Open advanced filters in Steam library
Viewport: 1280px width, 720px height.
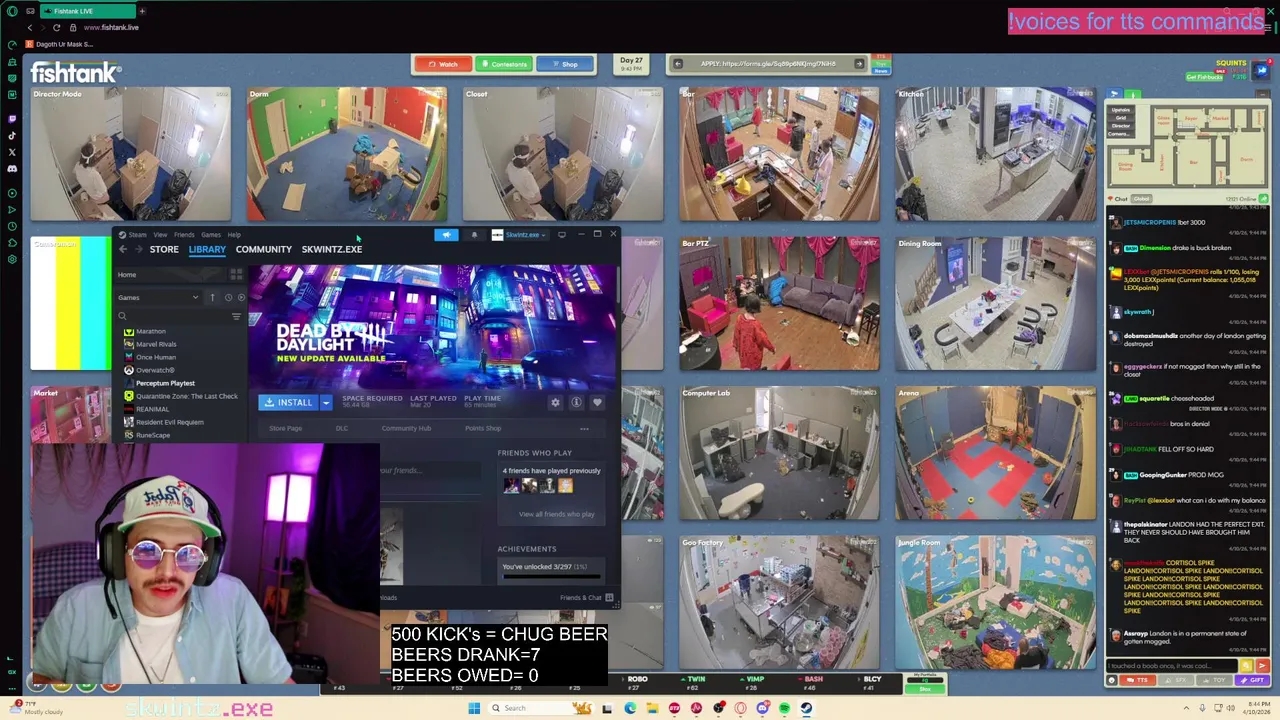pyautogui.click(x=236, y=316)
